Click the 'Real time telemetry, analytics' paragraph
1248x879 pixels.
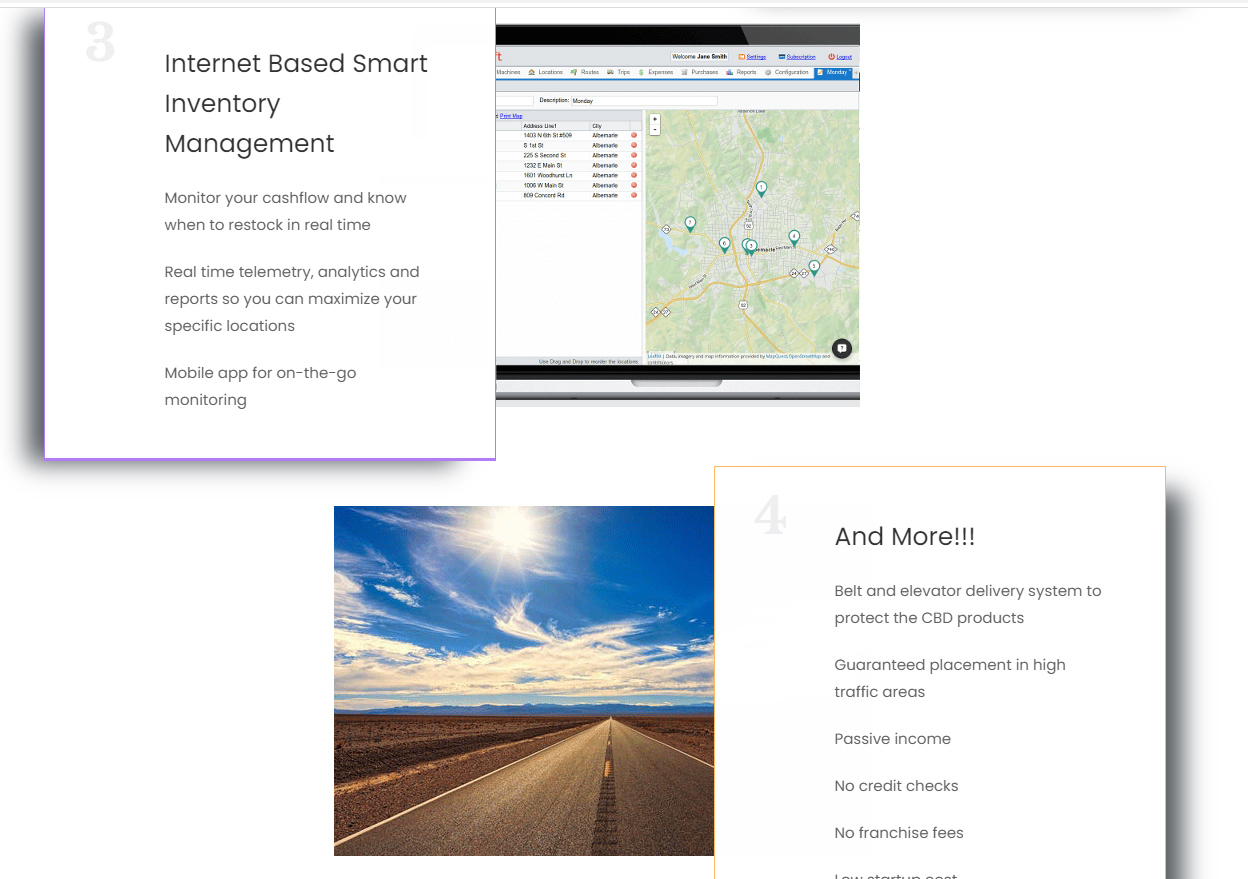coord(292,298)
